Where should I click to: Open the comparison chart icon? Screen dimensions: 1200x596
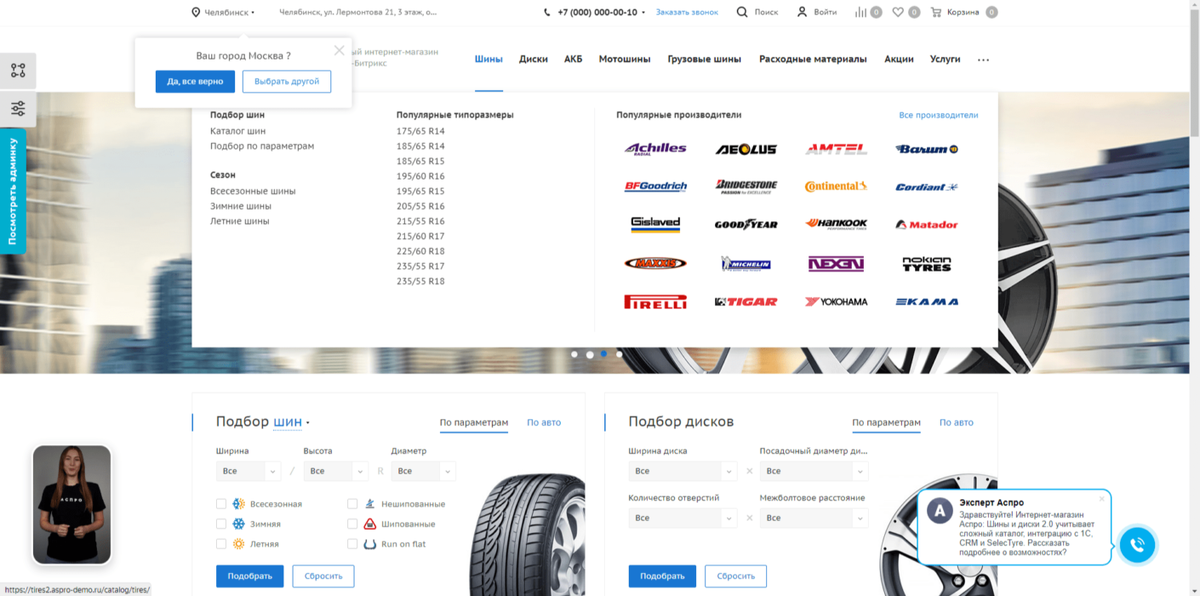click(x=861, y=13)
